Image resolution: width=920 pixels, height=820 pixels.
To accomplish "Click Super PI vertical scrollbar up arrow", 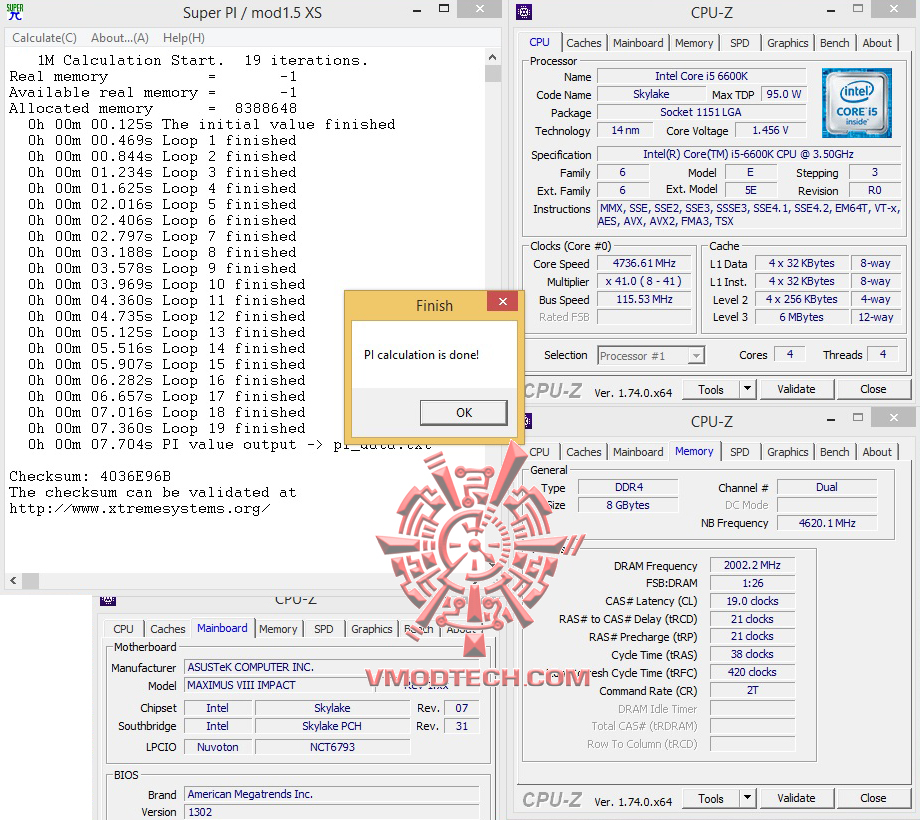I will point(492,57).
